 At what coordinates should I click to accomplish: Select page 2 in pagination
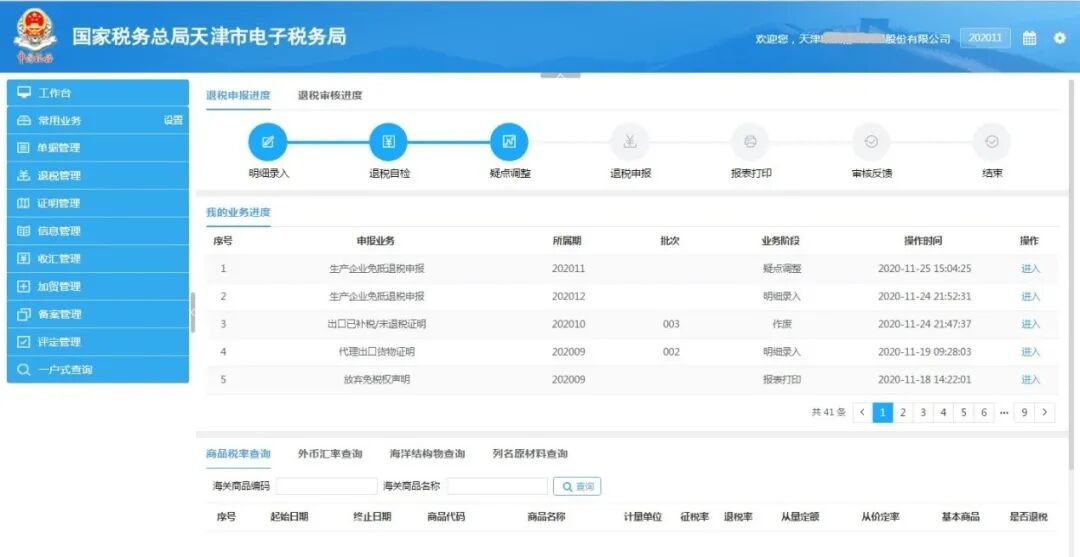click(x=902, y=412)
